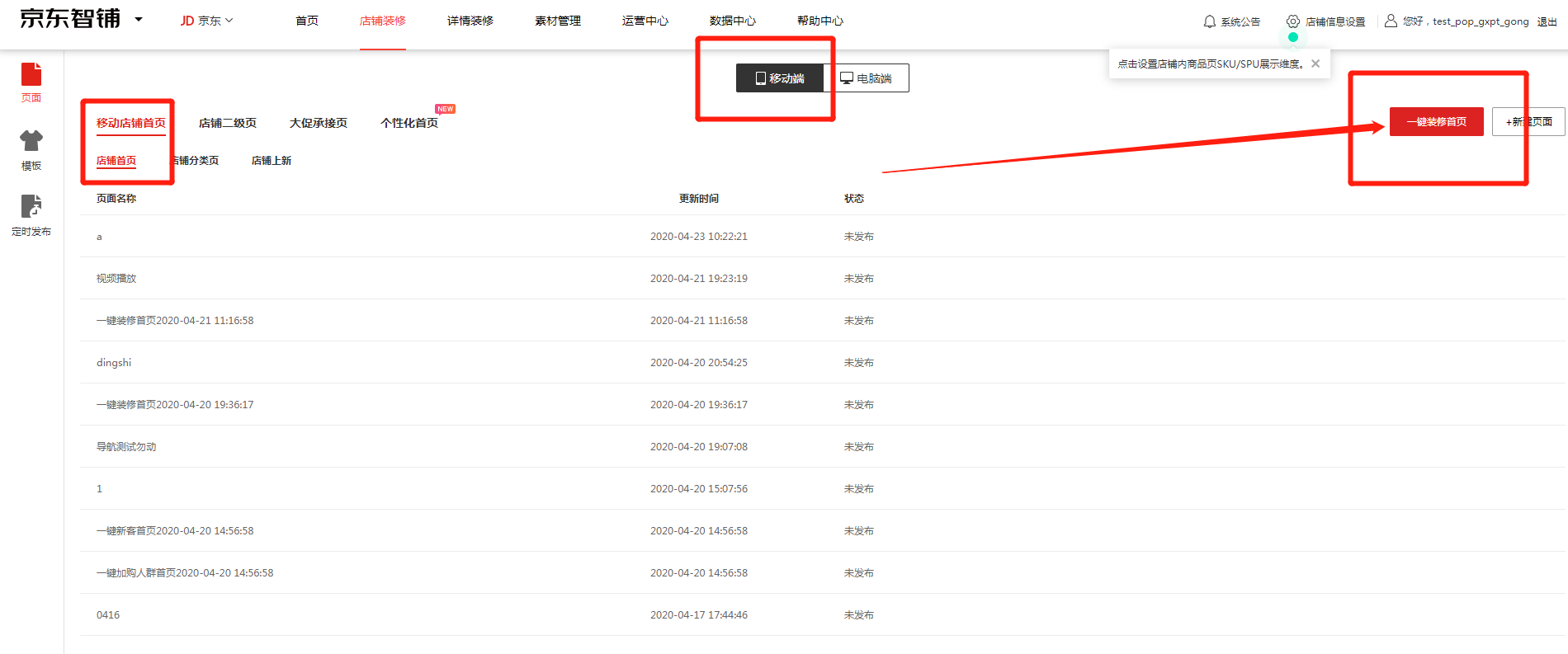
Task: Click 未发布 status of dingshi row
Action: (859, 363)
